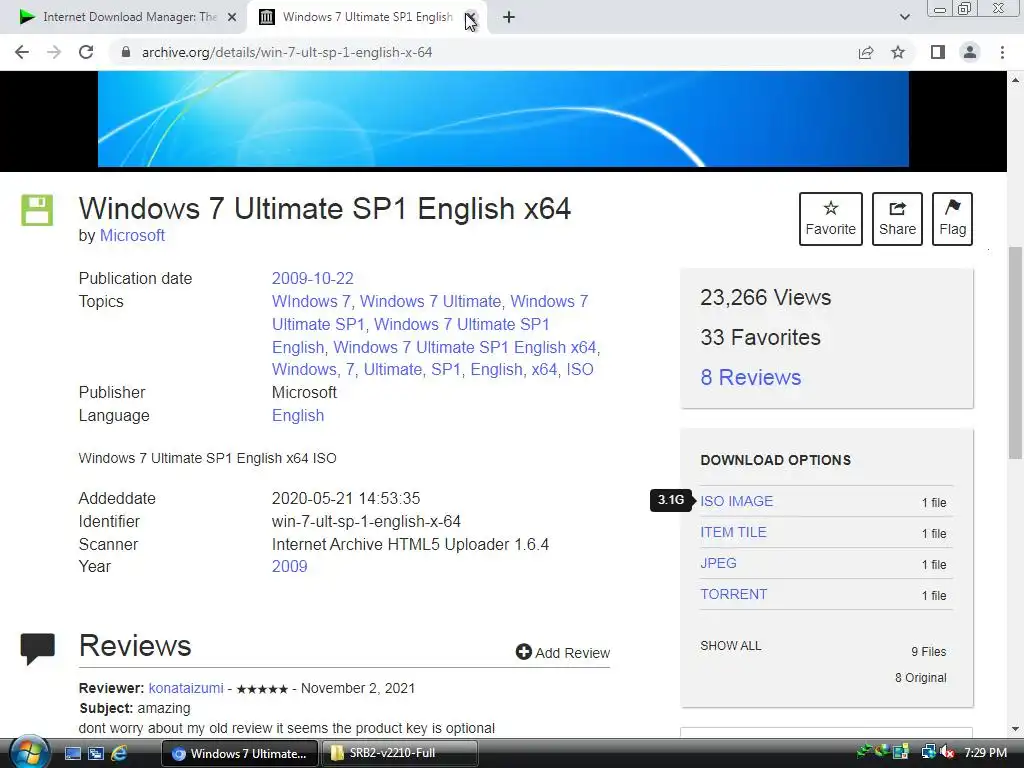Jump to the 8 Reviews link
The width and height of the screenshot is (1024, 768).
(x=750, y=377)
